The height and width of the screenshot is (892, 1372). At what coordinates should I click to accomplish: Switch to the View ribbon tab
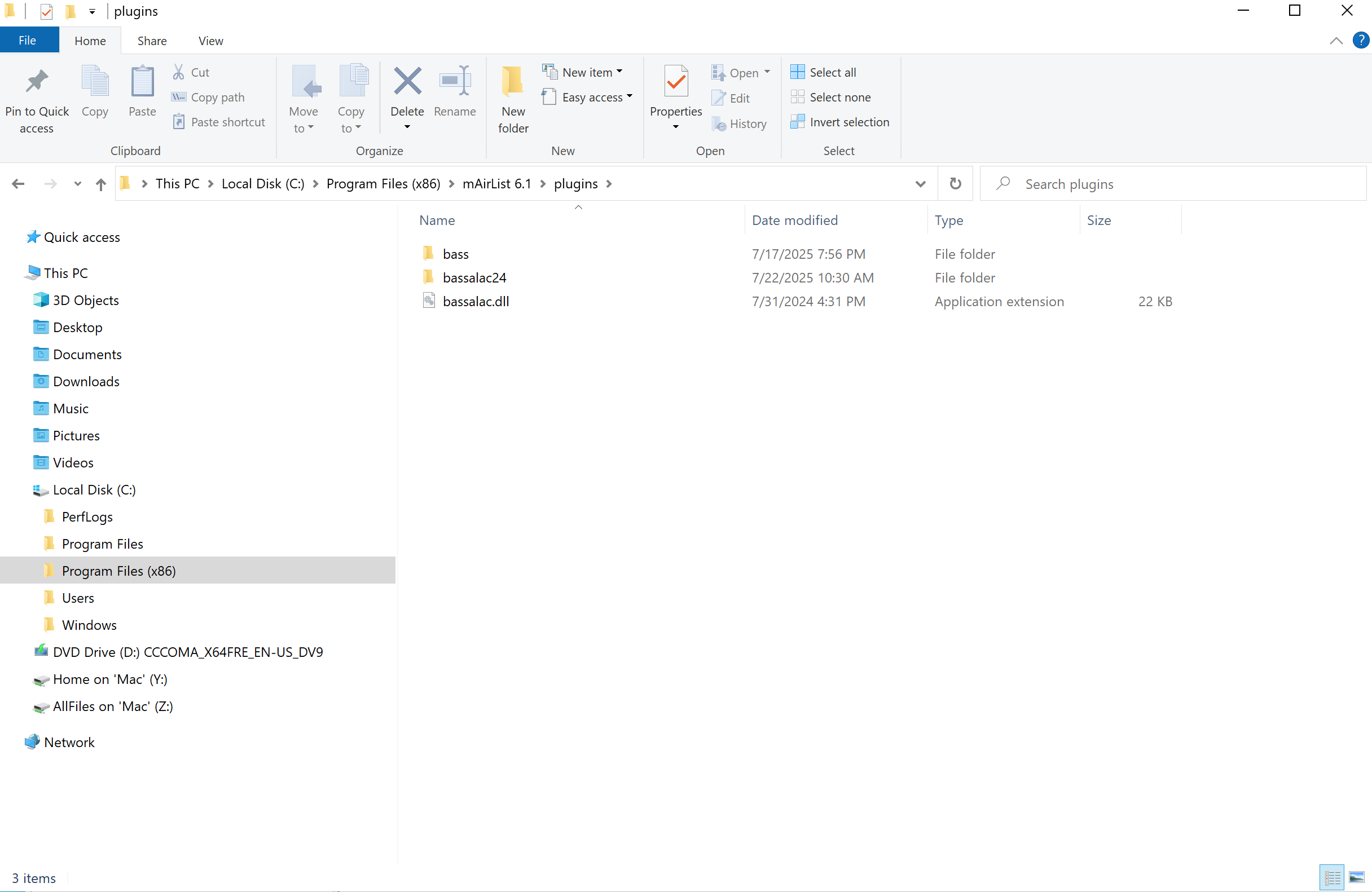coord(210,41)
